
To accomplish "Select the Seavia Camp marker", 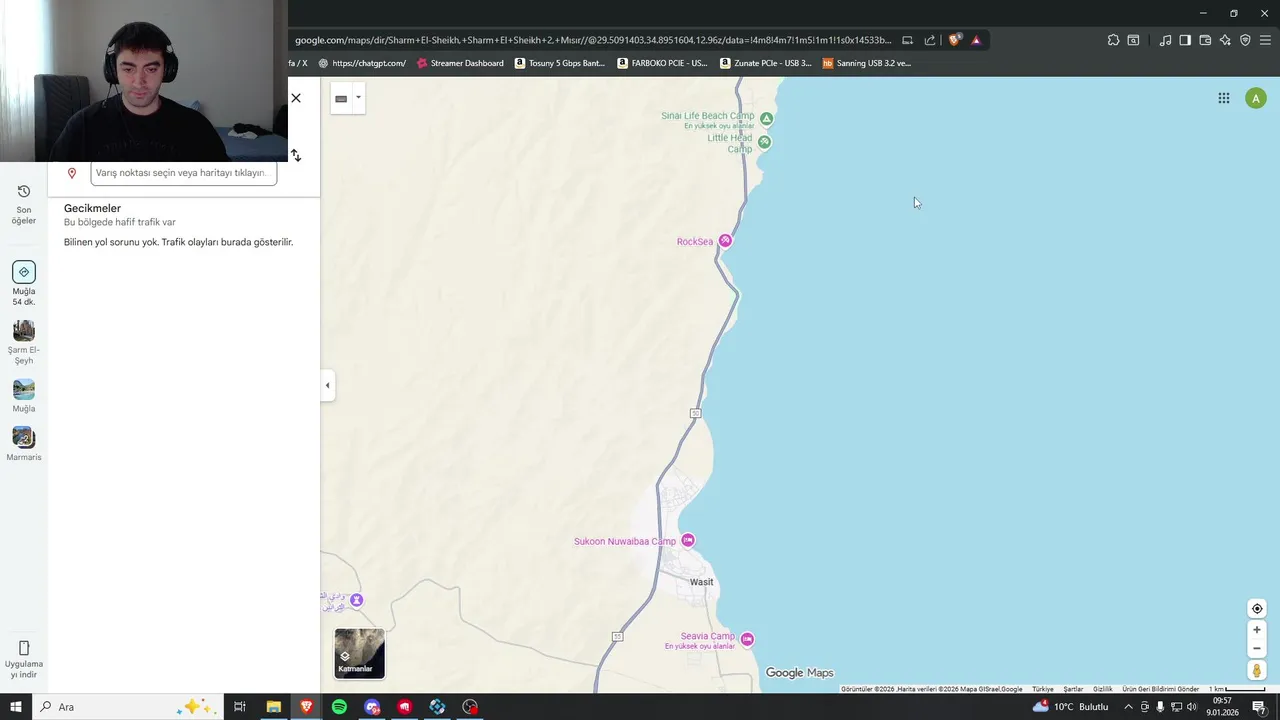I will pyautogui.click(x=747, y=639).
